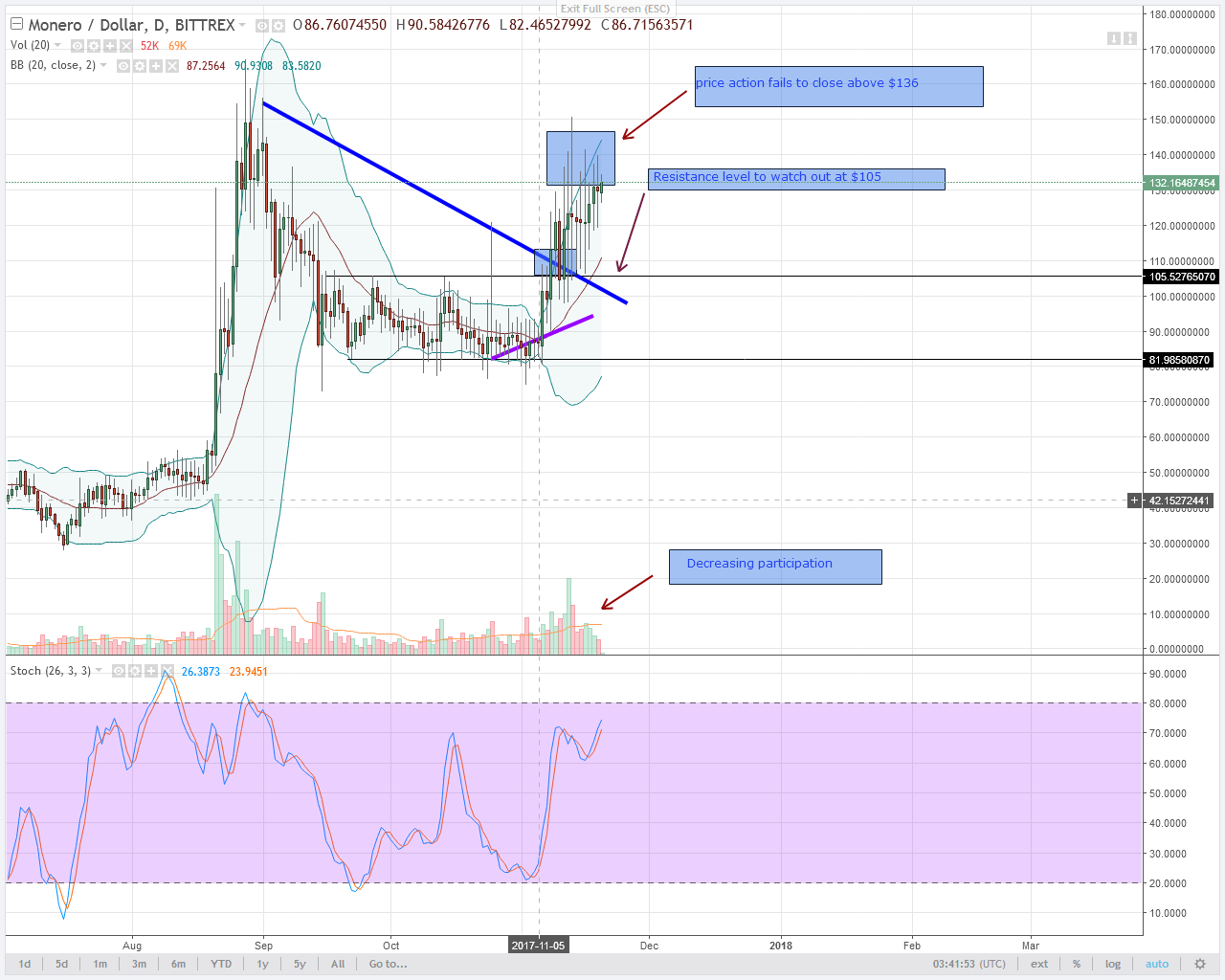
Task: Select the 1m time range
Action: (x=100, y=964)
